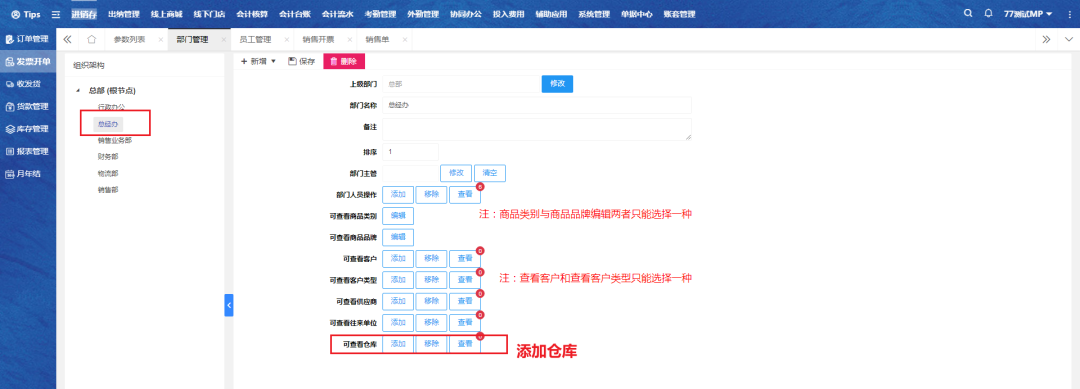
Task: Click 添加 in the 可查看客户 row
Action: tap(398, 259)
